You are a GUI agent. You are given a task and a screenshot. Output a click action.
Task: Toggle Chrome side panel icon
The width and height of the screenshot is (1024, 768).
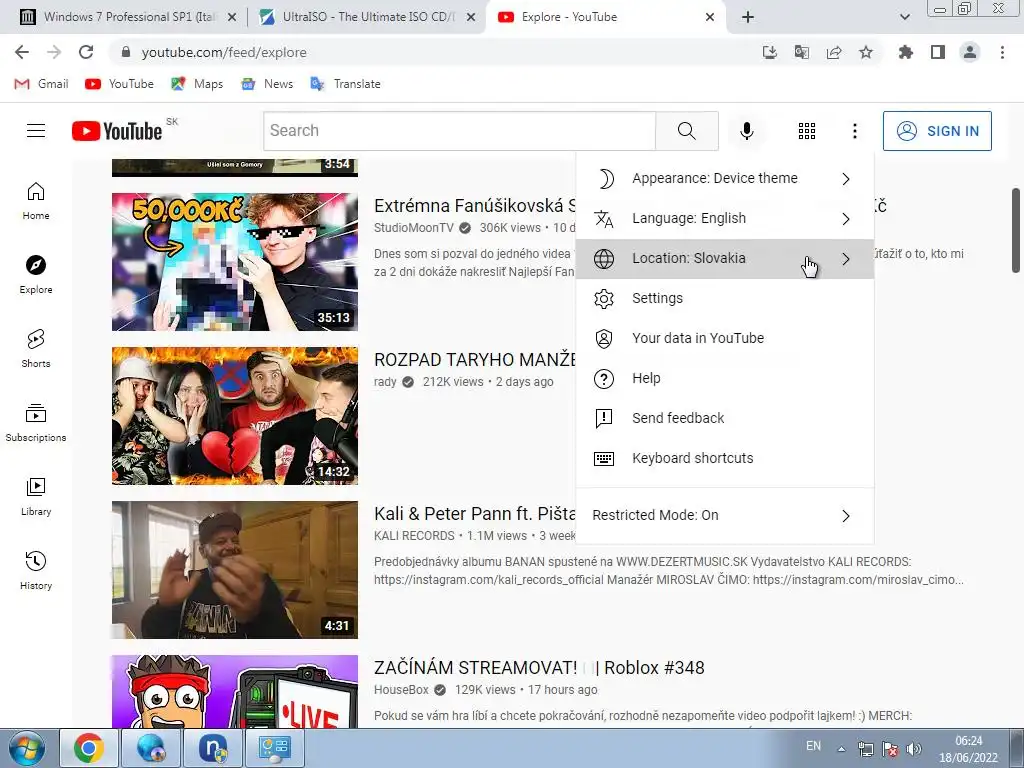[938, 52]
